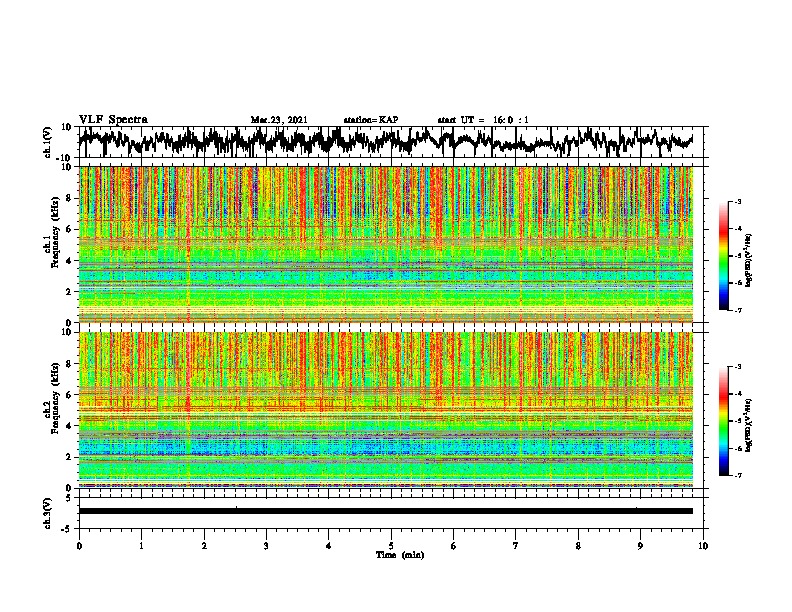The image size is (792, 612).
Task: Click the '6' kHz tick on ch.1 spectrogram
Action: click(x=70, y=230)
